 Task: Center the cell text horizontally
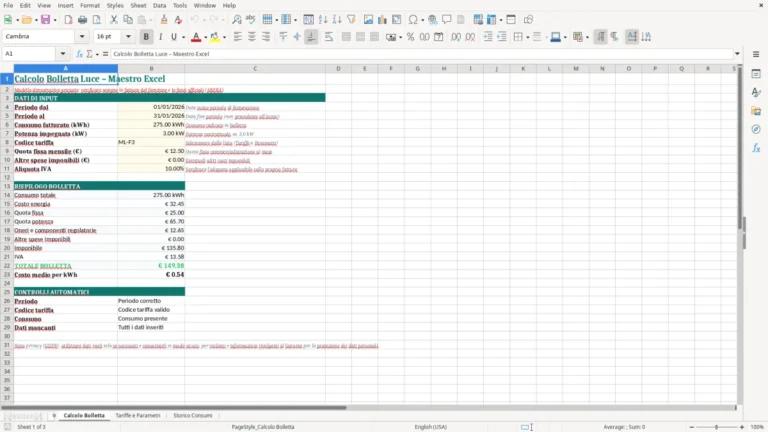click(252, 37)
